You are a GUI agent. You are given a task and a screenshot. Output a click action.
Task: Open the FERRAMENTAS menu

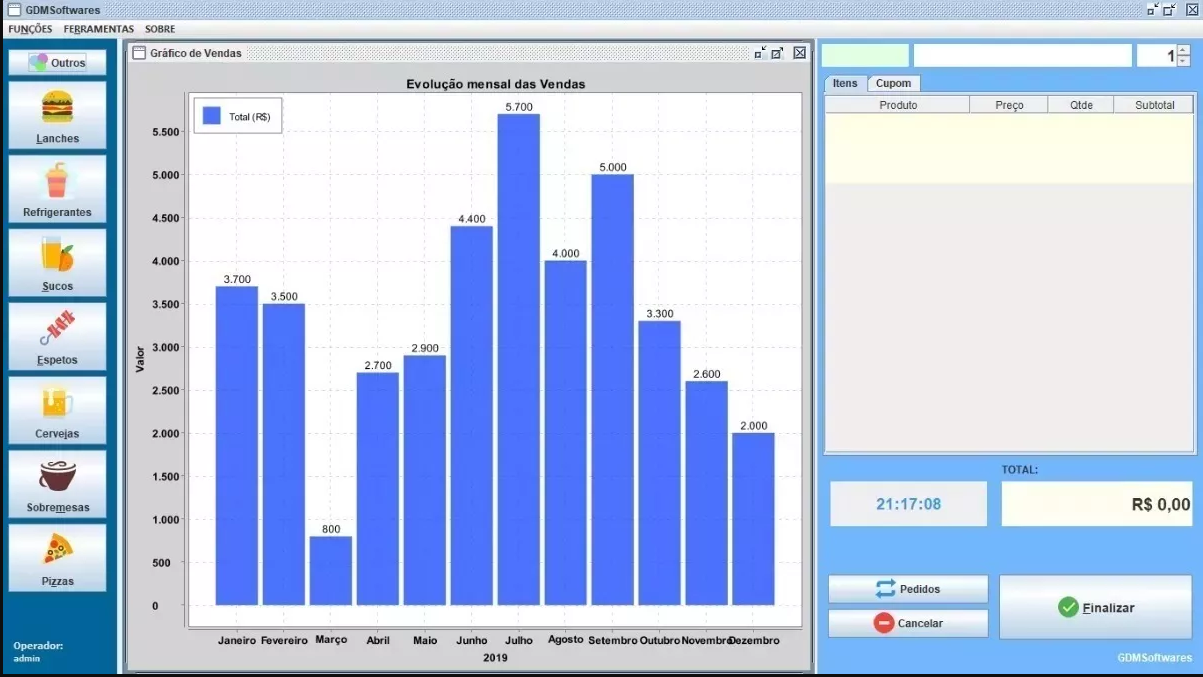98,29
